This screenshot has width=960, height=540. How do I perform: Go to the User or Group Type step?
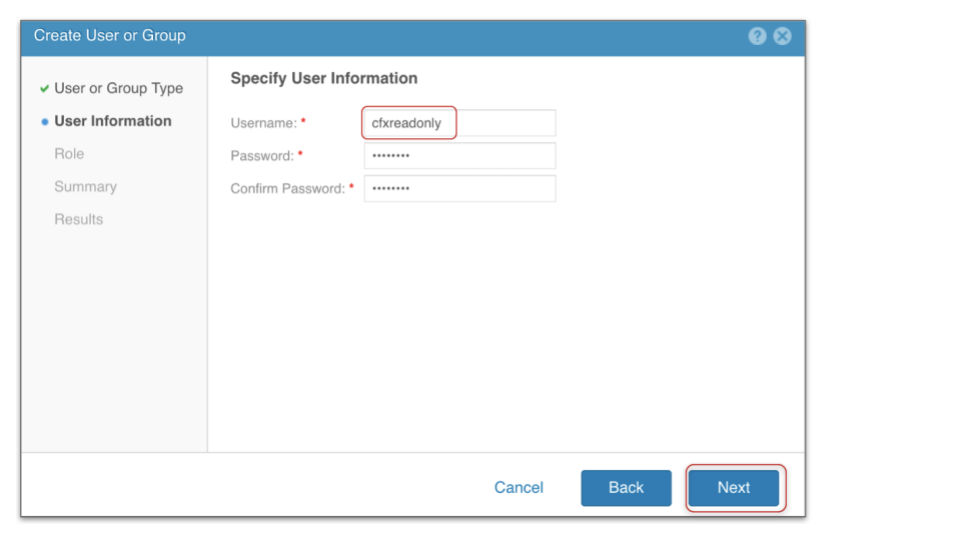coord(118,88)
